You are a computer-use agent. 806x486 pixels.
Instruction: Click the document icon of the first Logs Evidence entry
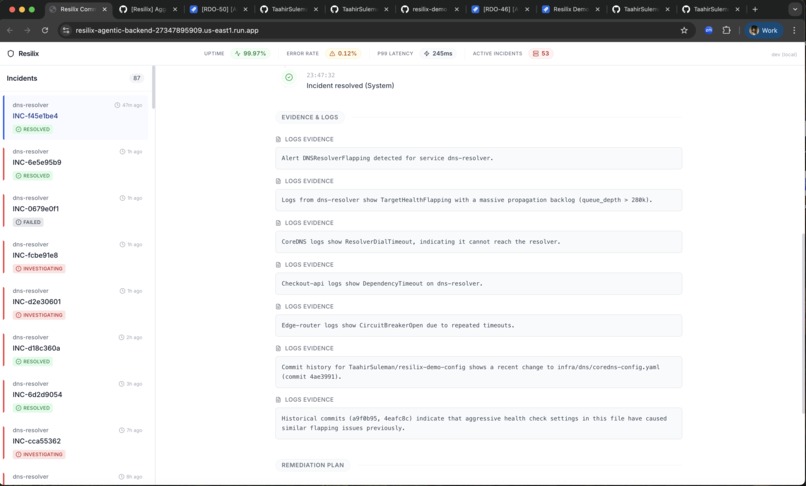coord(278,139)
